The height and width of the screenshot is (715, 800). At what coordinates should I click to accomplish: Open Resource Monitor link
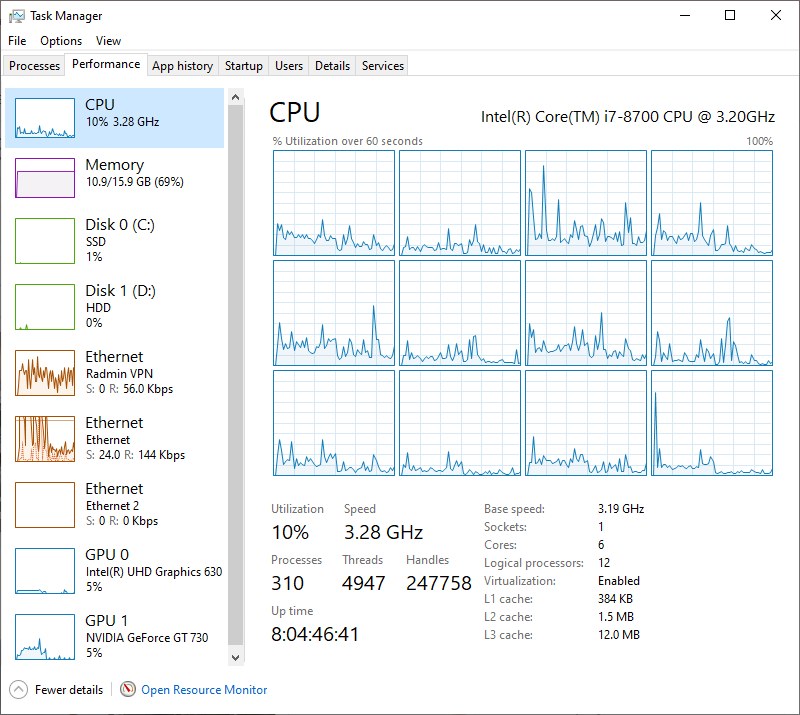click(x=204, y=689)
